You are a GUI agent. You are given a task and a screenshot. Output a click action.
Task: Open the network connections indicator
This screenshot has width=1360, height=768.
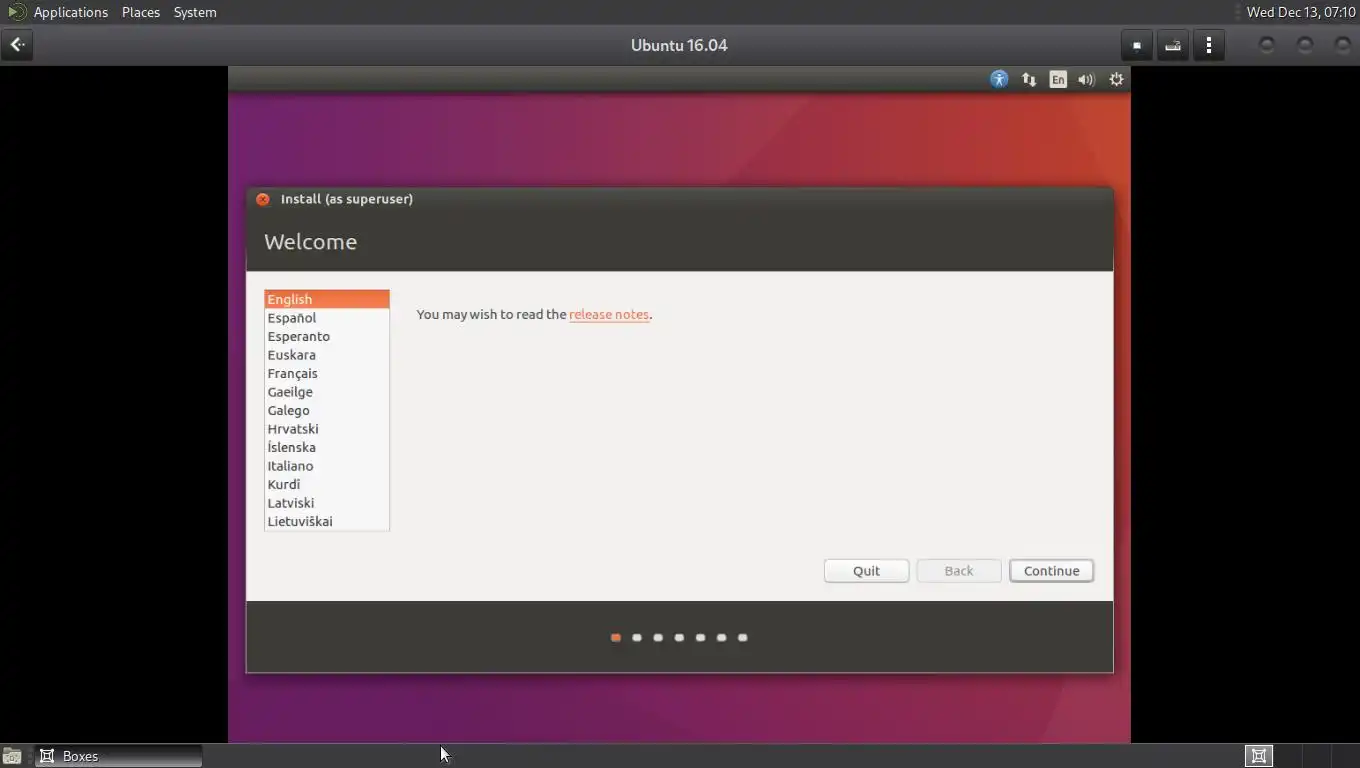(1029, 79)
